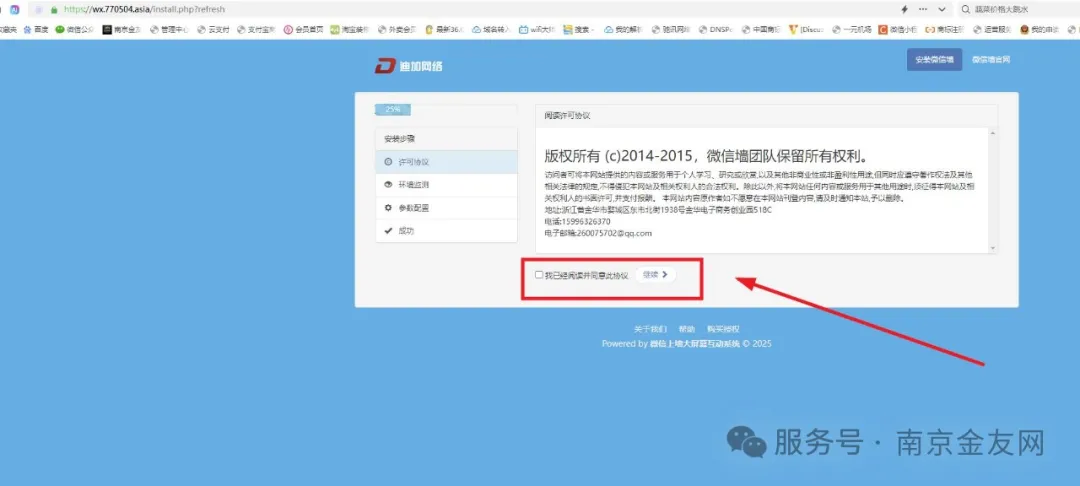Open the 驰讯网络 bookmark
Viewport: 1080px width, 486px height.
[x=672, y=30]
